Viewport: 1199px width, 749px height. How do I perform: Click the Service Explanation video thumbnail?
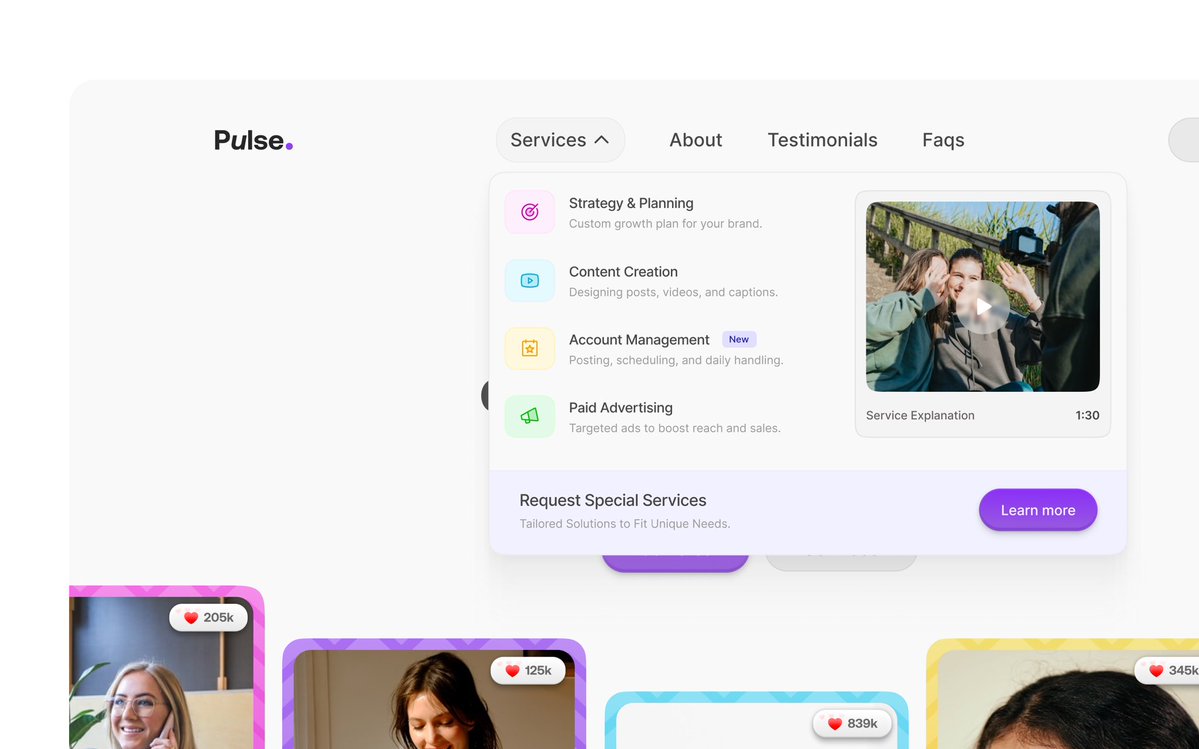(983, 297)
